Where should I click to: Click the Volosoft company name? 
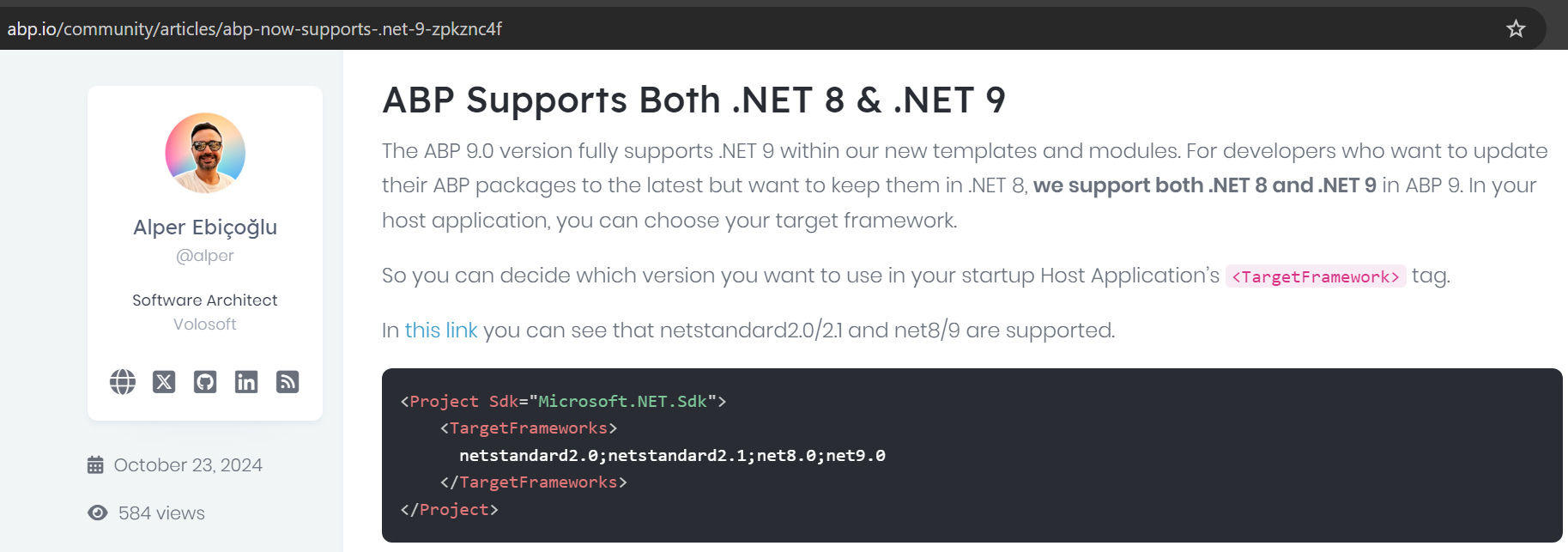(x=204, y=325)
